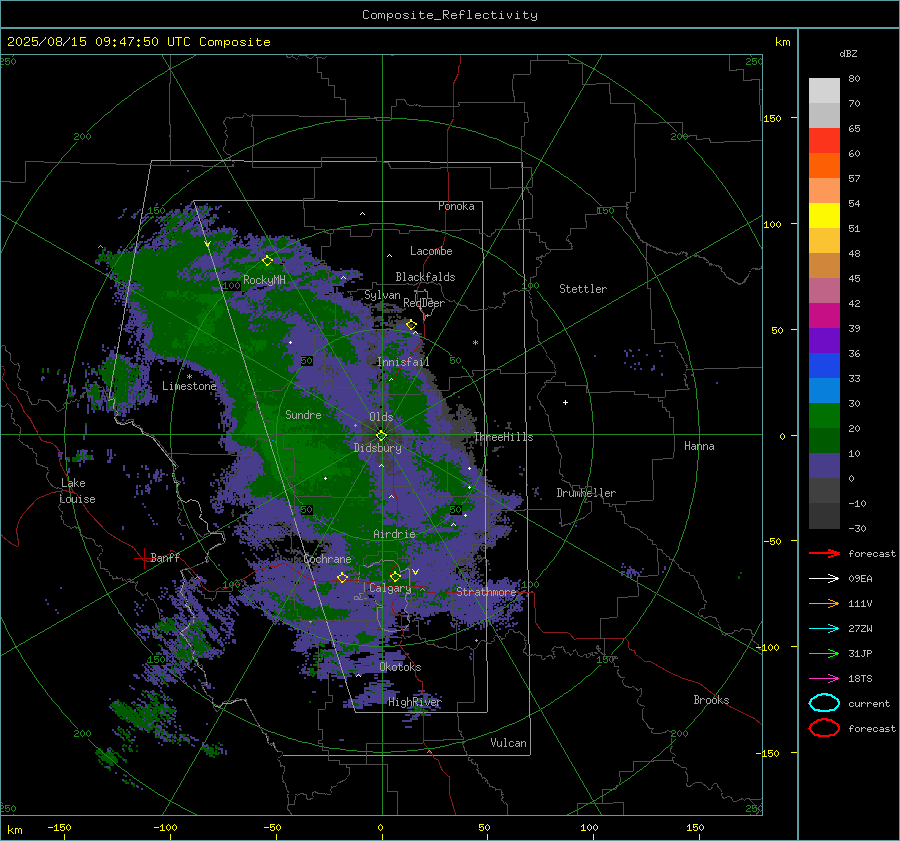Click the Composite_Reflectivity title

[x=449, y=15]
